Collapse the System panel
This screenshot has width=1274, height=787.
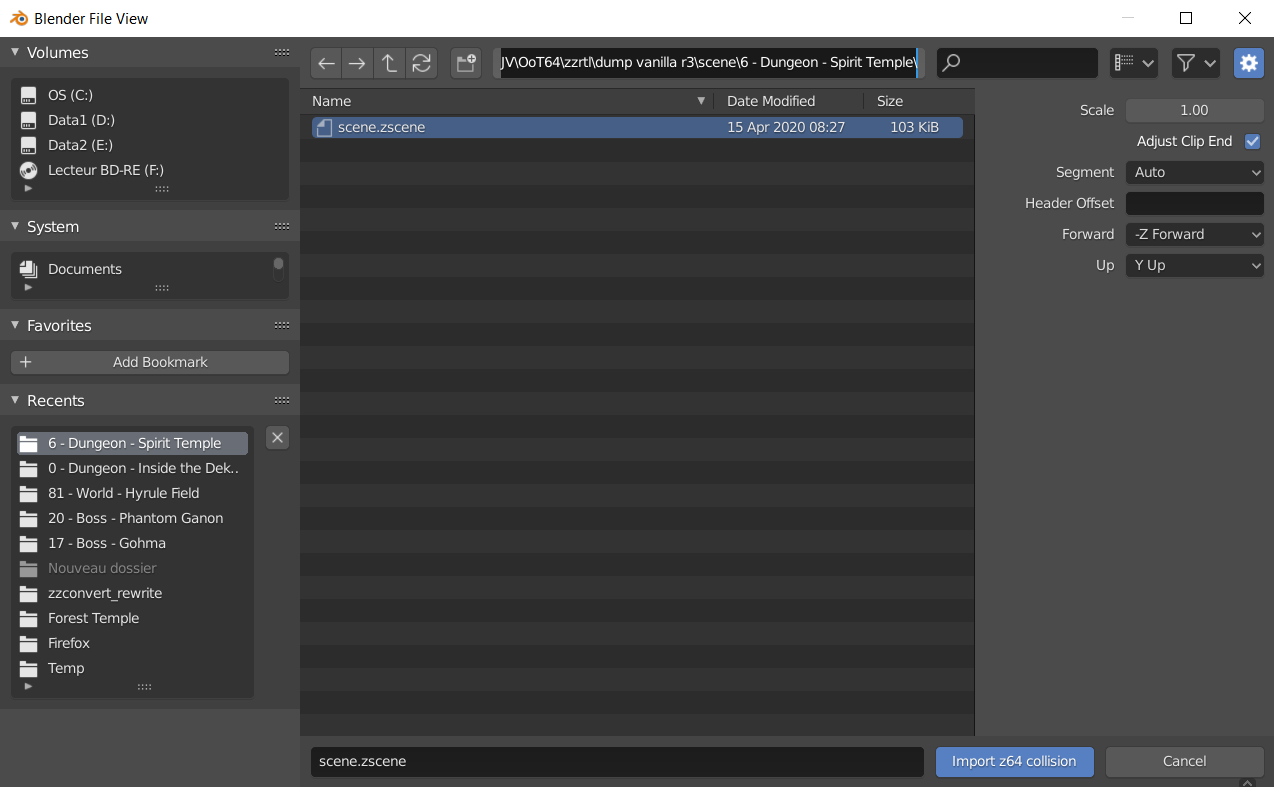[15, 226]
